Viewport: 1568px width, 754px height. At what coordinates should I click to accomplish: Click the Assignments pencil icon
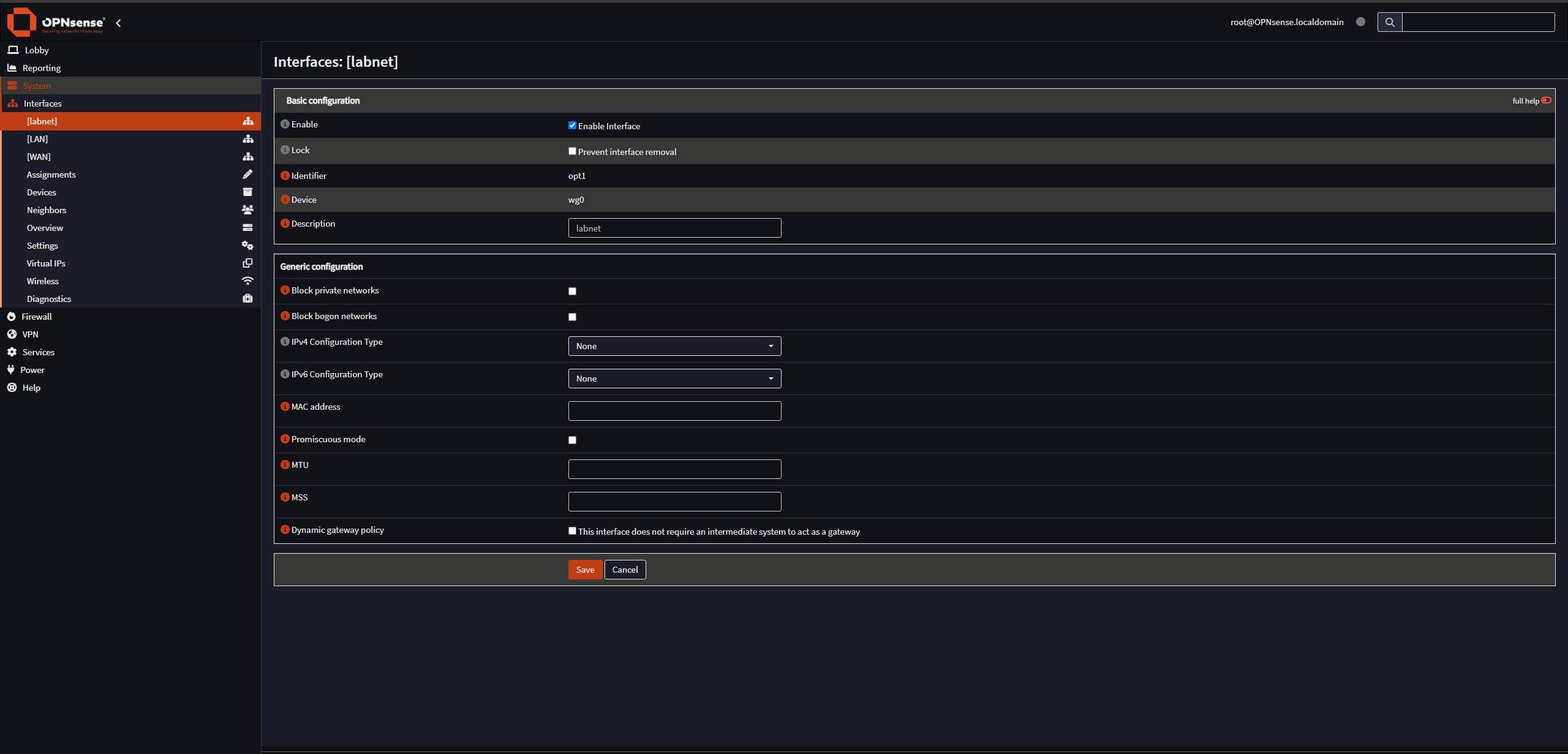[247, 175]
